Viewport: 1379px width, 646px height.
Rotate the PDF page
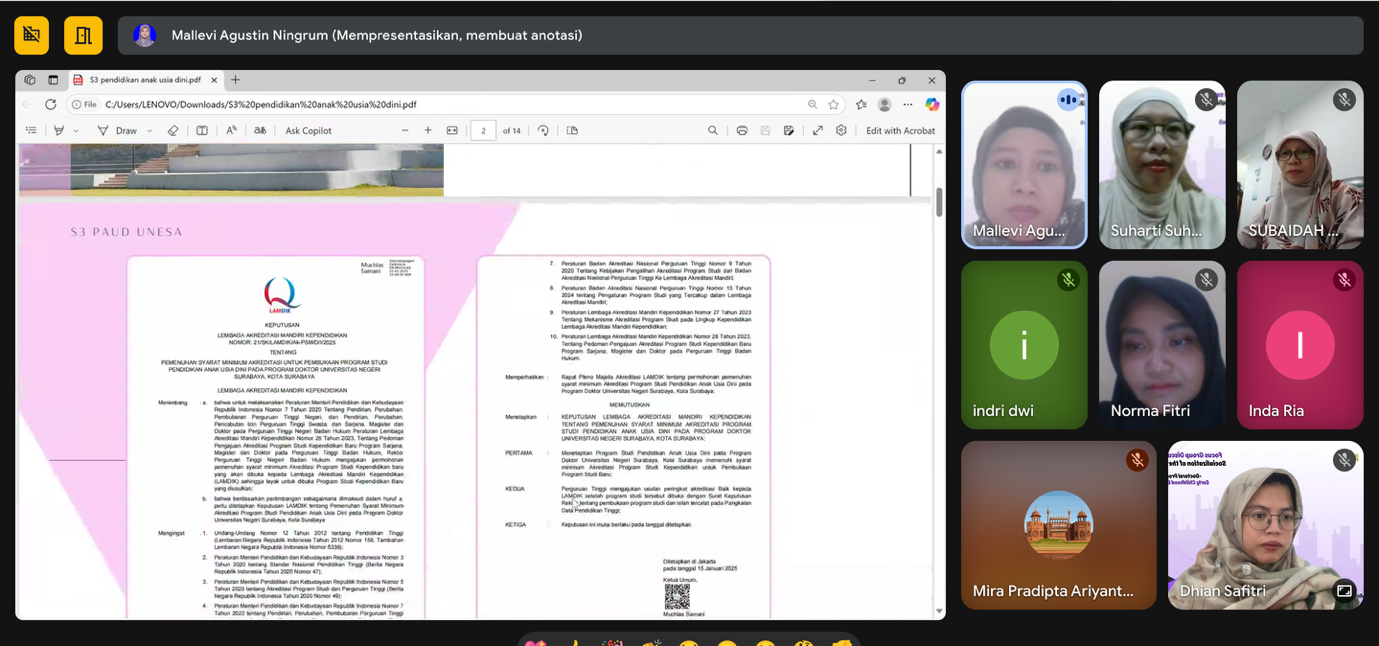tap(543, 131)
